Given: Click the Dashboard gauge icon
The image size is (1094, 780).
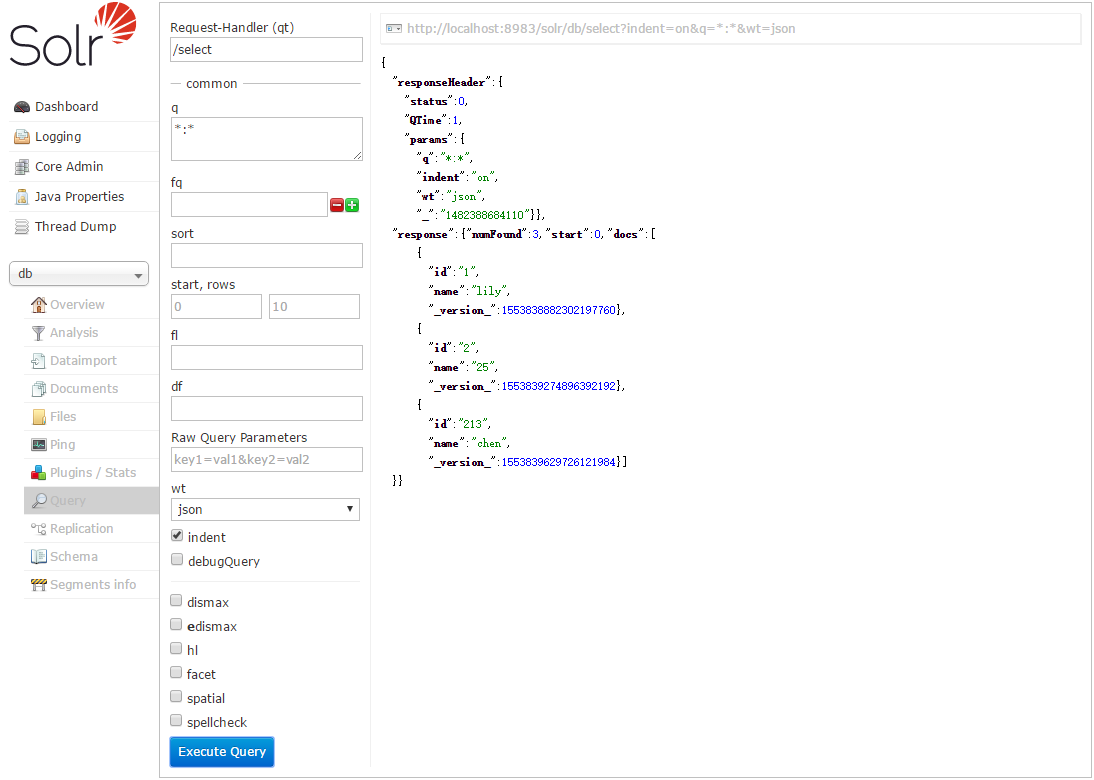Looking at the screenshot, I should pyautogui.click(x=22, y=107).
